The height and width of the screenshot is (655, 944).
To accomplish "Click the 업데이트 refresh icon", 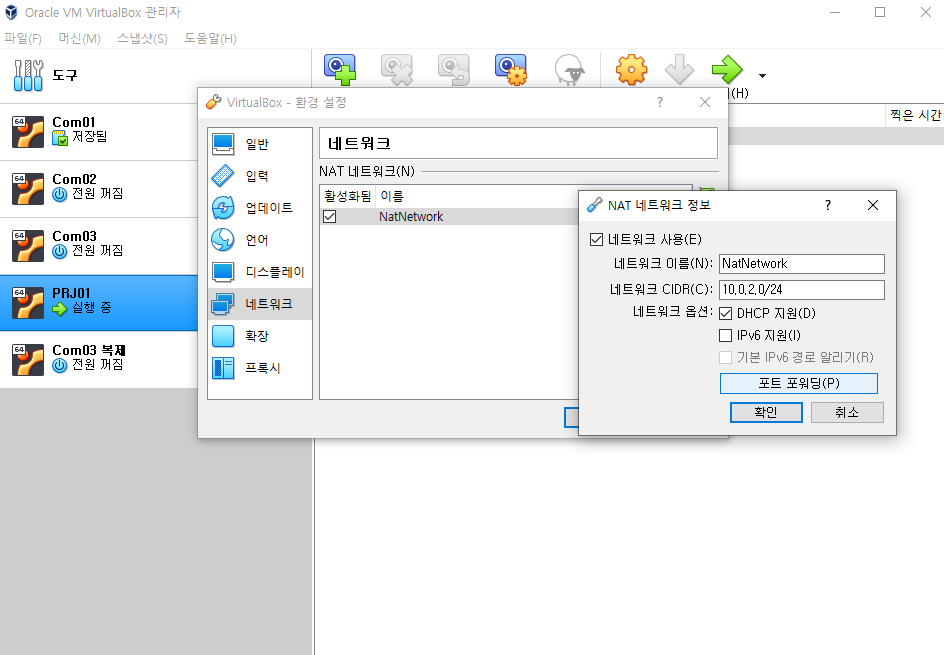I will 223,208.
